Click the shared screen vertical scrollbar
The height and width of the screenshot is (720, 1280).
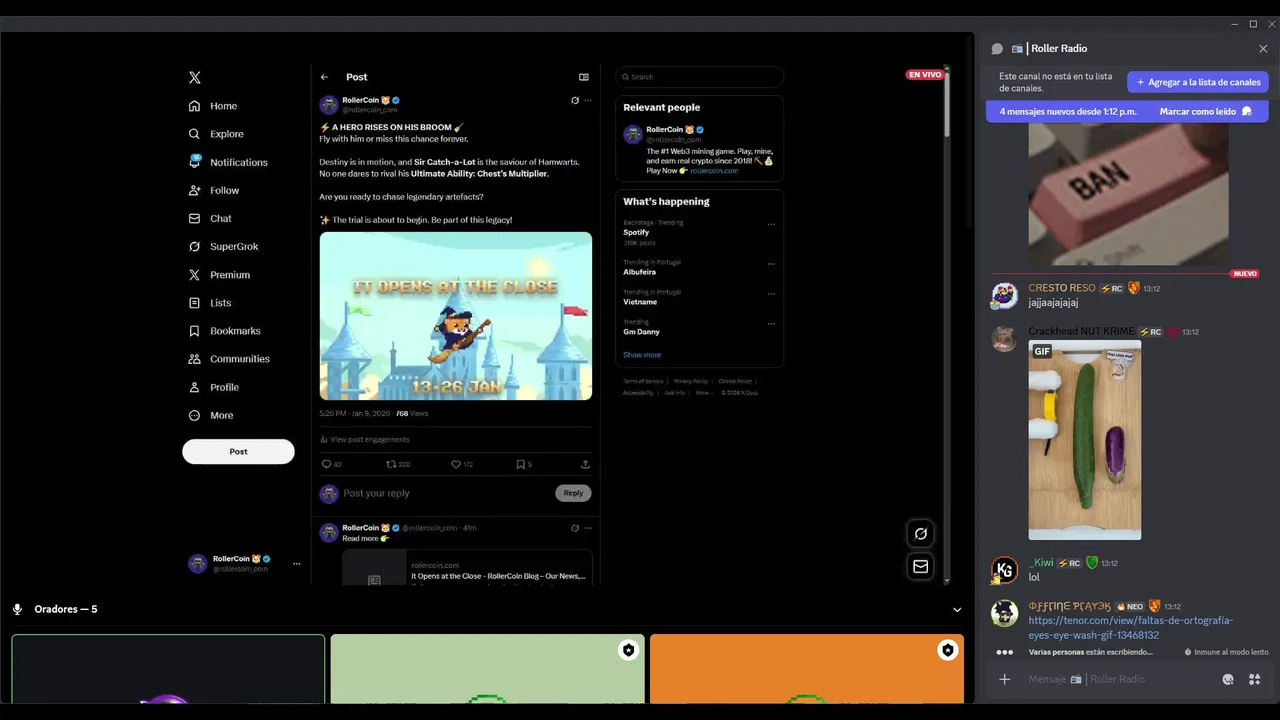click(947, 103)
